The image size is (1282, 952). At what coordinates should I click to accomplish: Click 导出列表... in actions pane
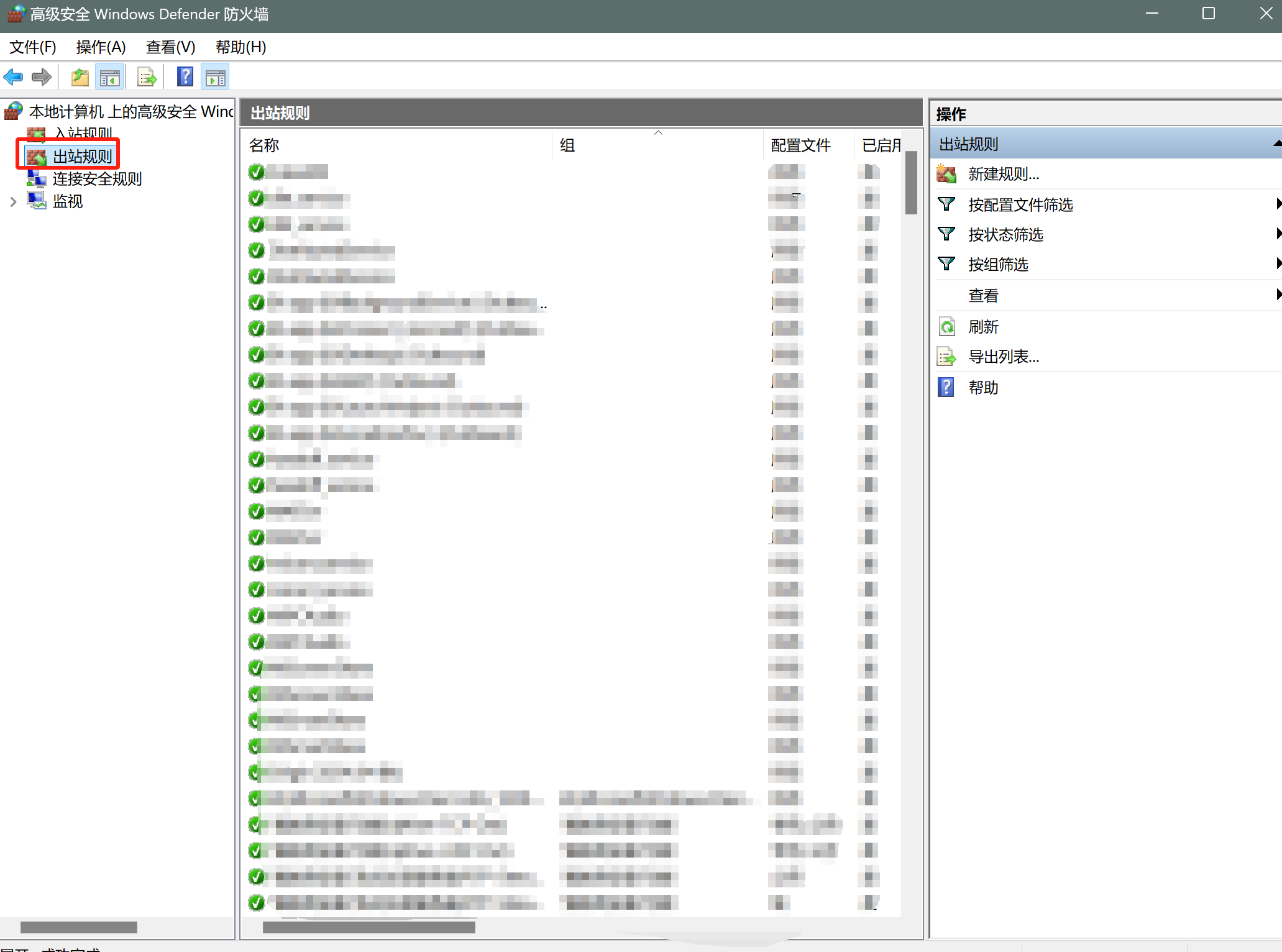[x=1004, y=357]
